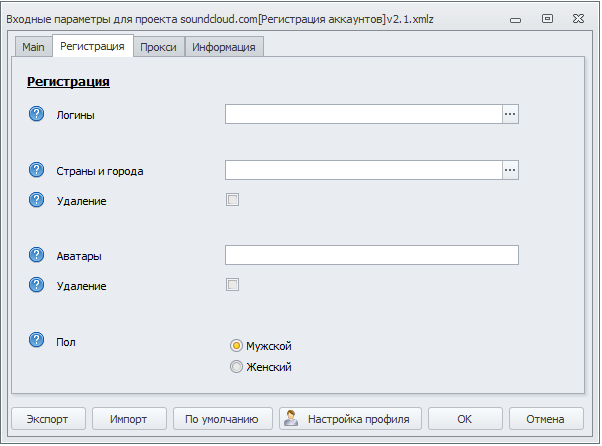
Task: Select the Мужской radio button
Action: (x=237, y=346)
